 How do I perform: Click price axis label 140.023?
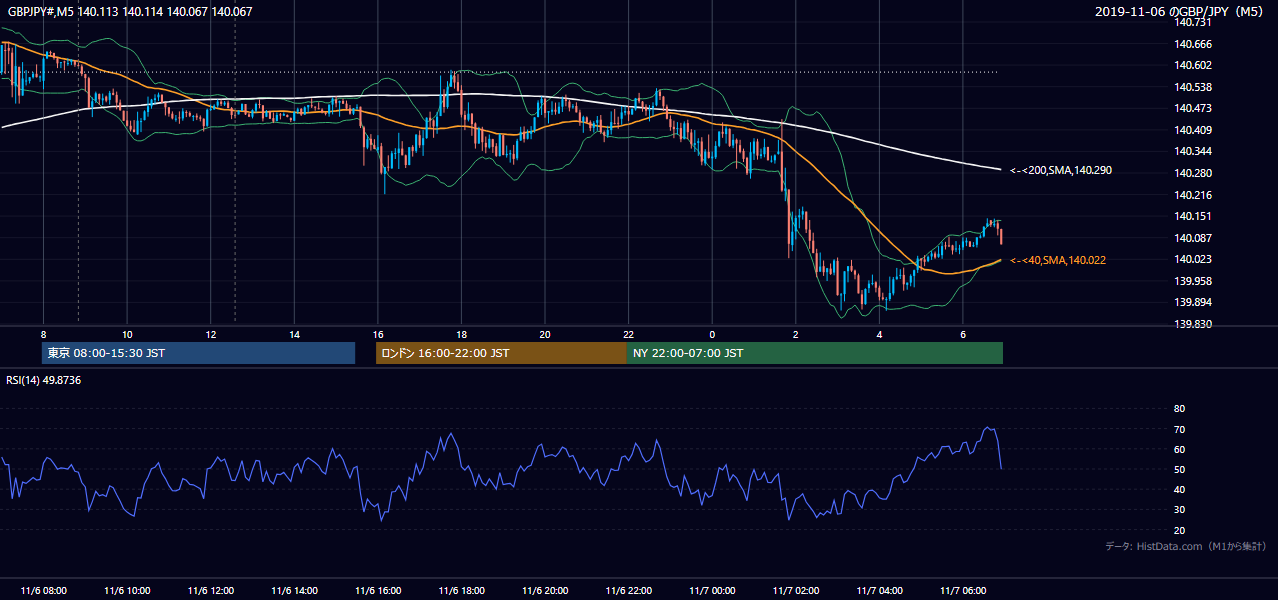click(1194, 259)
